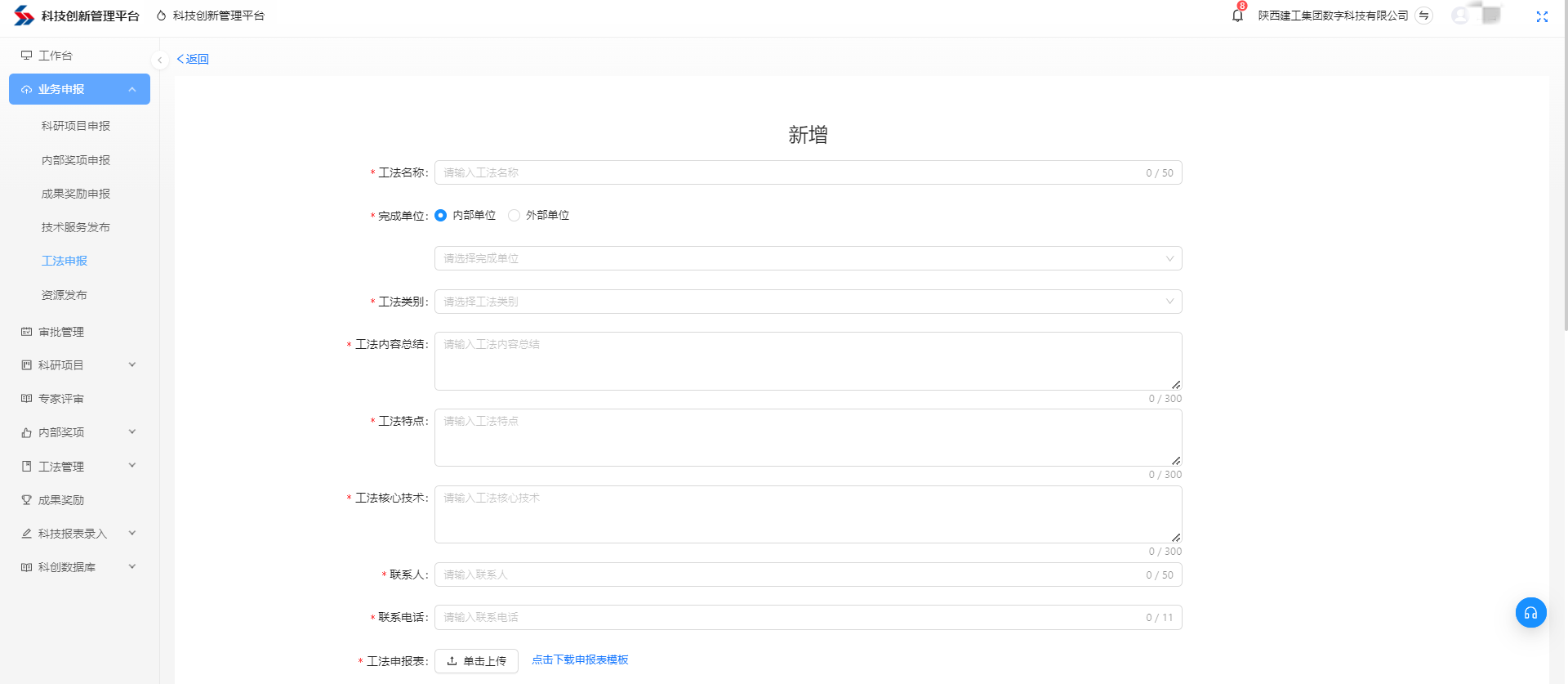Open the 请选择完成单位 dropdown
Viewport: 1568px width, 684px height.
point(808,258)
